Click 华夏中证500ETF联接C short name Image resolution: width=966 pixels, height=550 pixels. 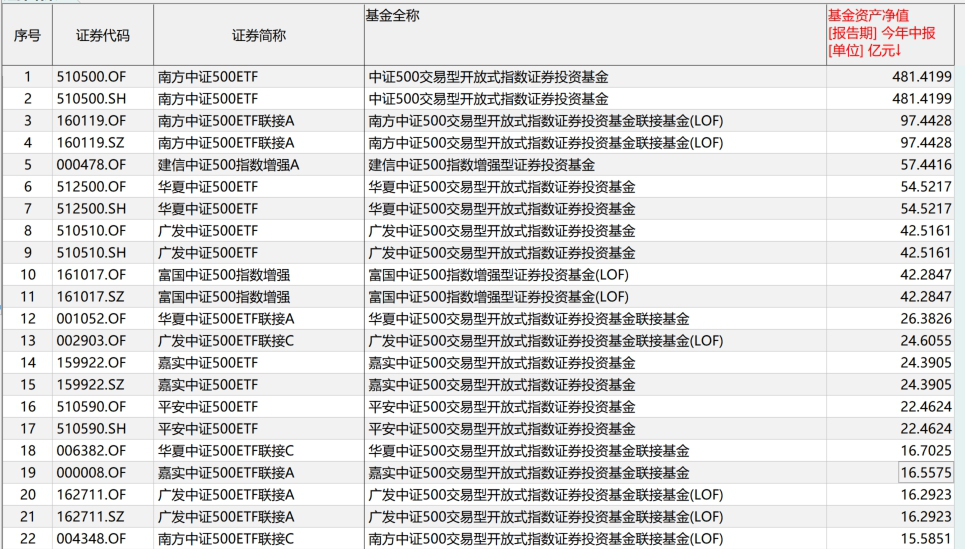226,451
